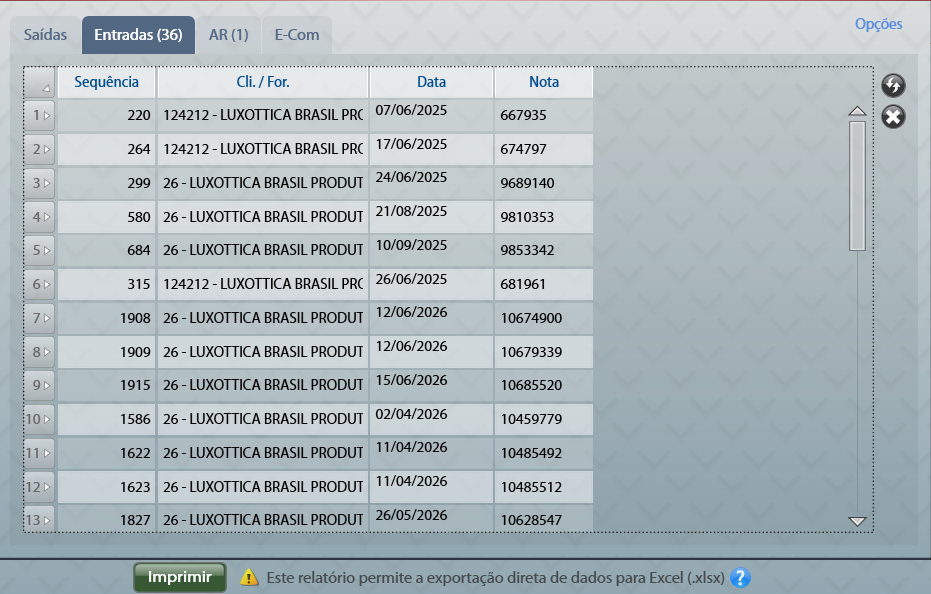Image resolution: width=931 pixels, height=594 pixels.
Task: Expand row 4 using its arrow
Action: pos(47,217)
